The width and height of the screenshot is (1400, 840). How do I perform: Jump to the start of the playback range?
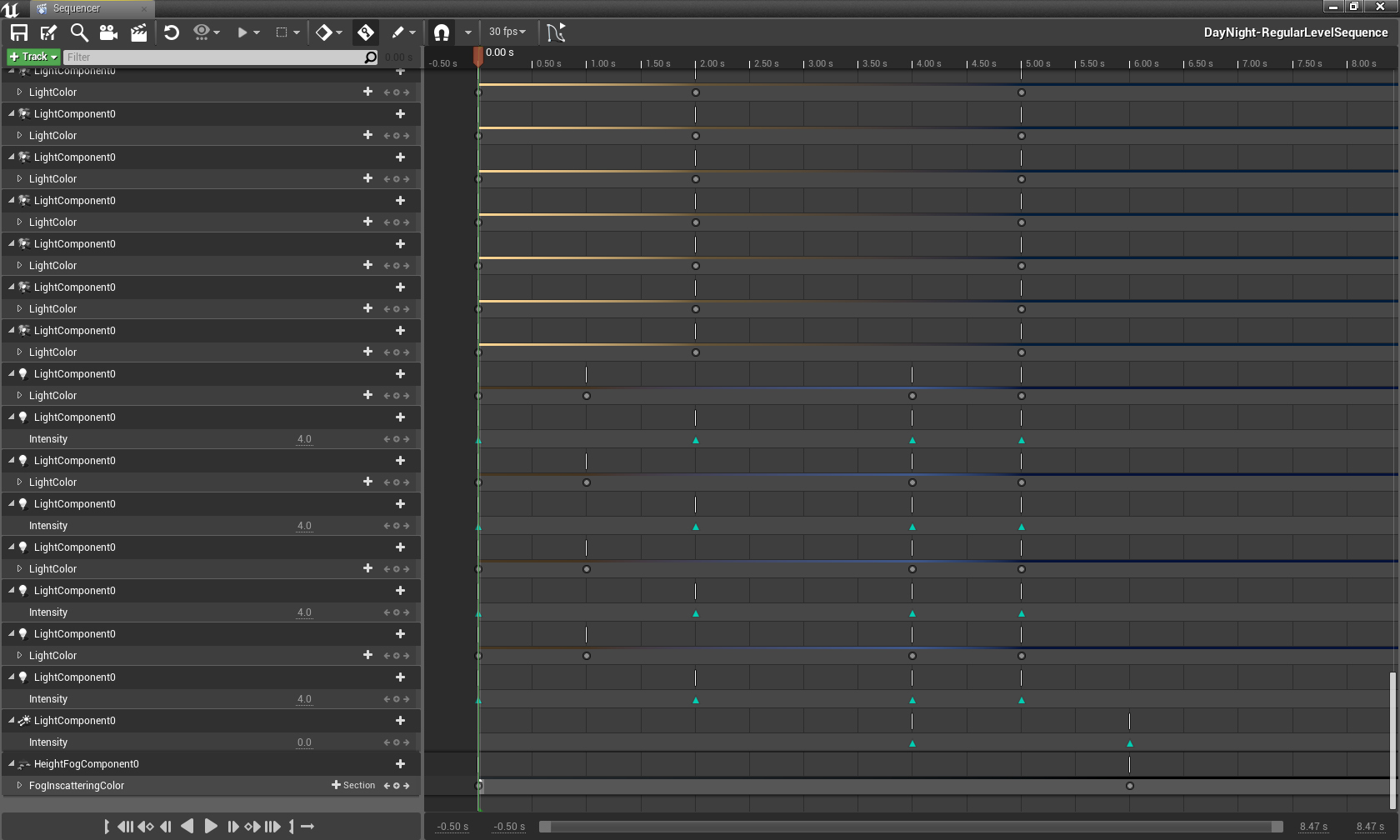click(x=125, y=827)
